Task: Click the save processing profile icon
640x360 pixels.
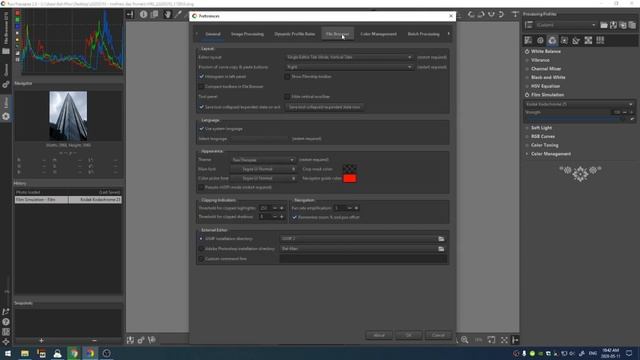Action: coord(613,25)
